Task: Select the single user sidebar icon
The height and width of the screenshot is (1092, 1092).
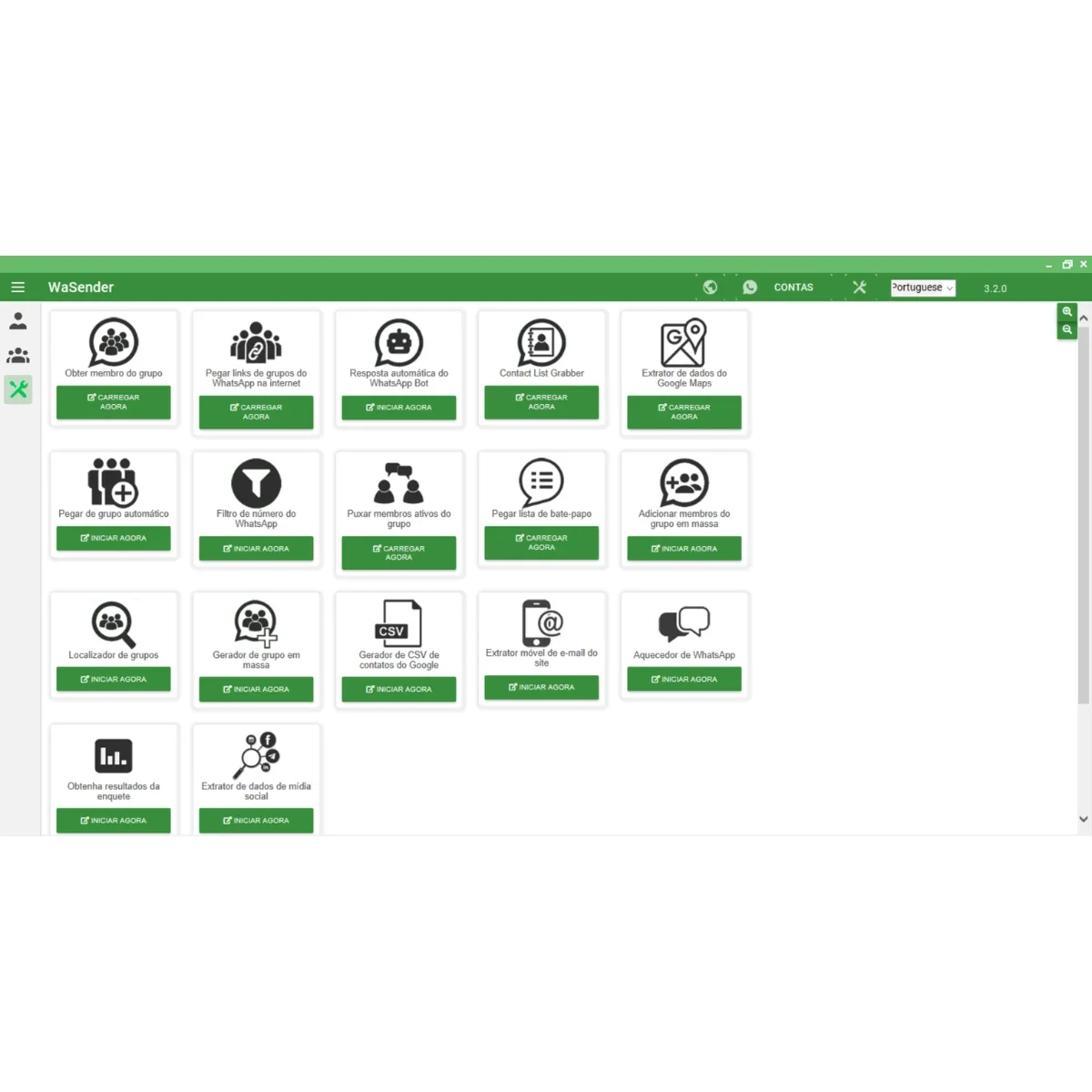Action: pyautogui.click(x=18, y=320)
